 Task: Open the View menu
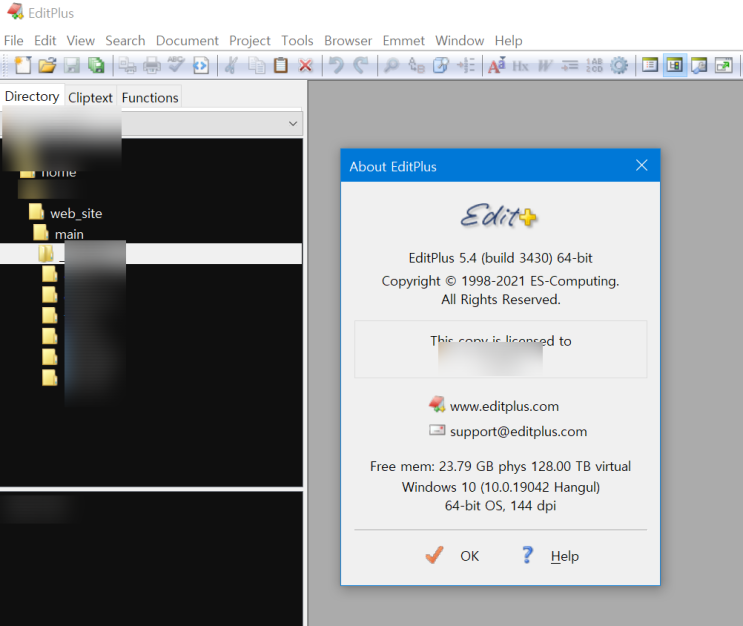81,41
